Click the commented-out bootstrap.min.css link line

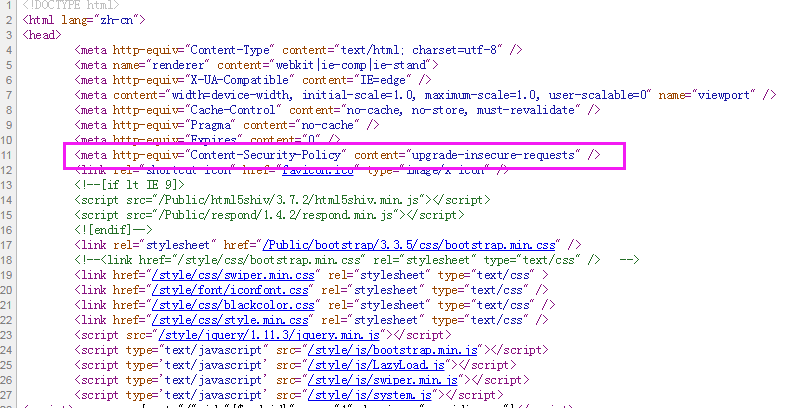(357, 260)
